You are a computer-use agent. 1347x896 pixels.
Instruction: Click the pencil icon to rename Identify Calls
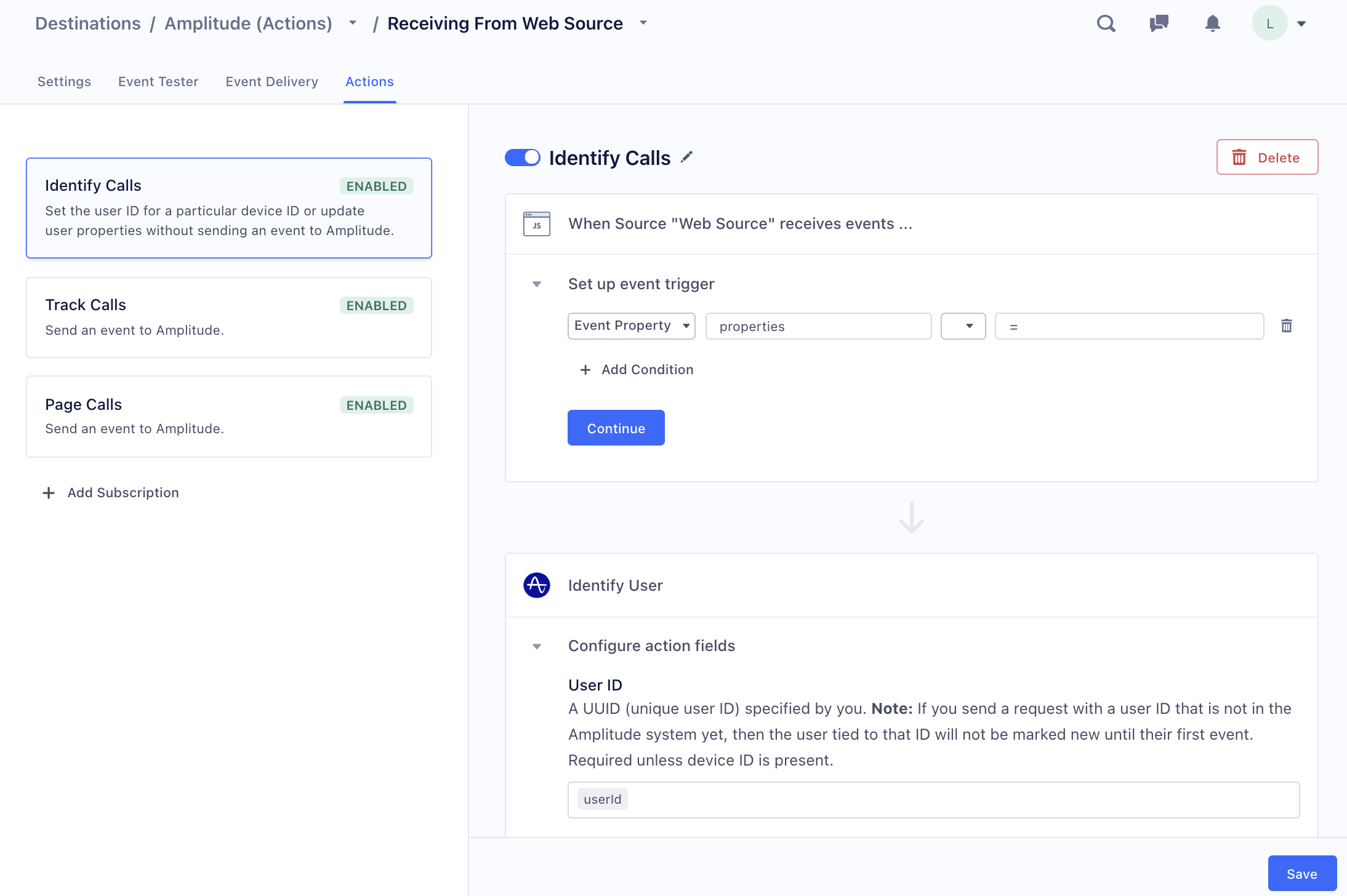click(x=686, y=158)
